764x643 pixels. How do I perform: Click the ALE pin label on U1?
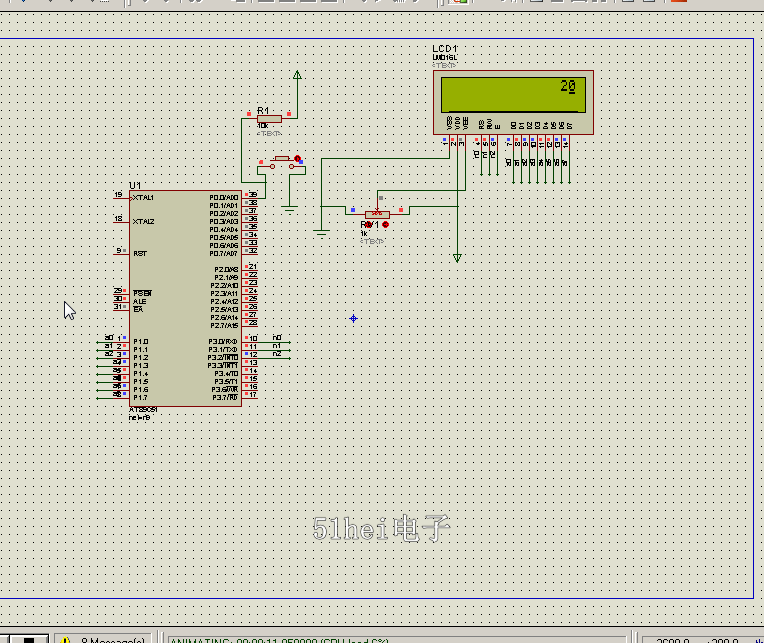(x=139, y=302)
